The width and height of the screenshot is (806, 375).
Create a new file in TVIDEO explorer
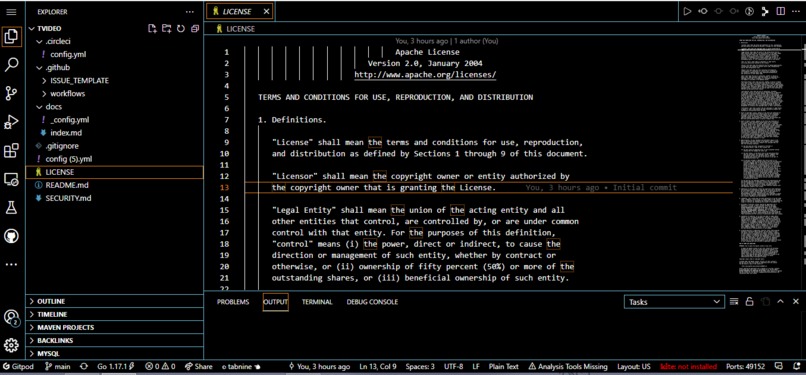click(x=152, y=29)
